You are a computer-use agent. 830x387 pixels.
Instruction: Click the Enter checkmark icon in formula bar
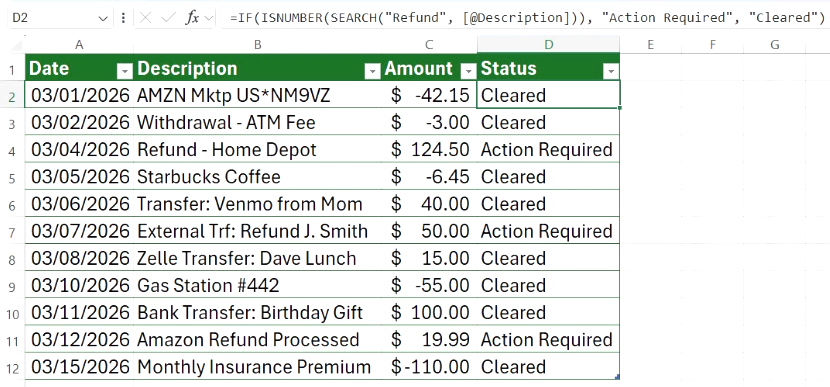(168, 18)
